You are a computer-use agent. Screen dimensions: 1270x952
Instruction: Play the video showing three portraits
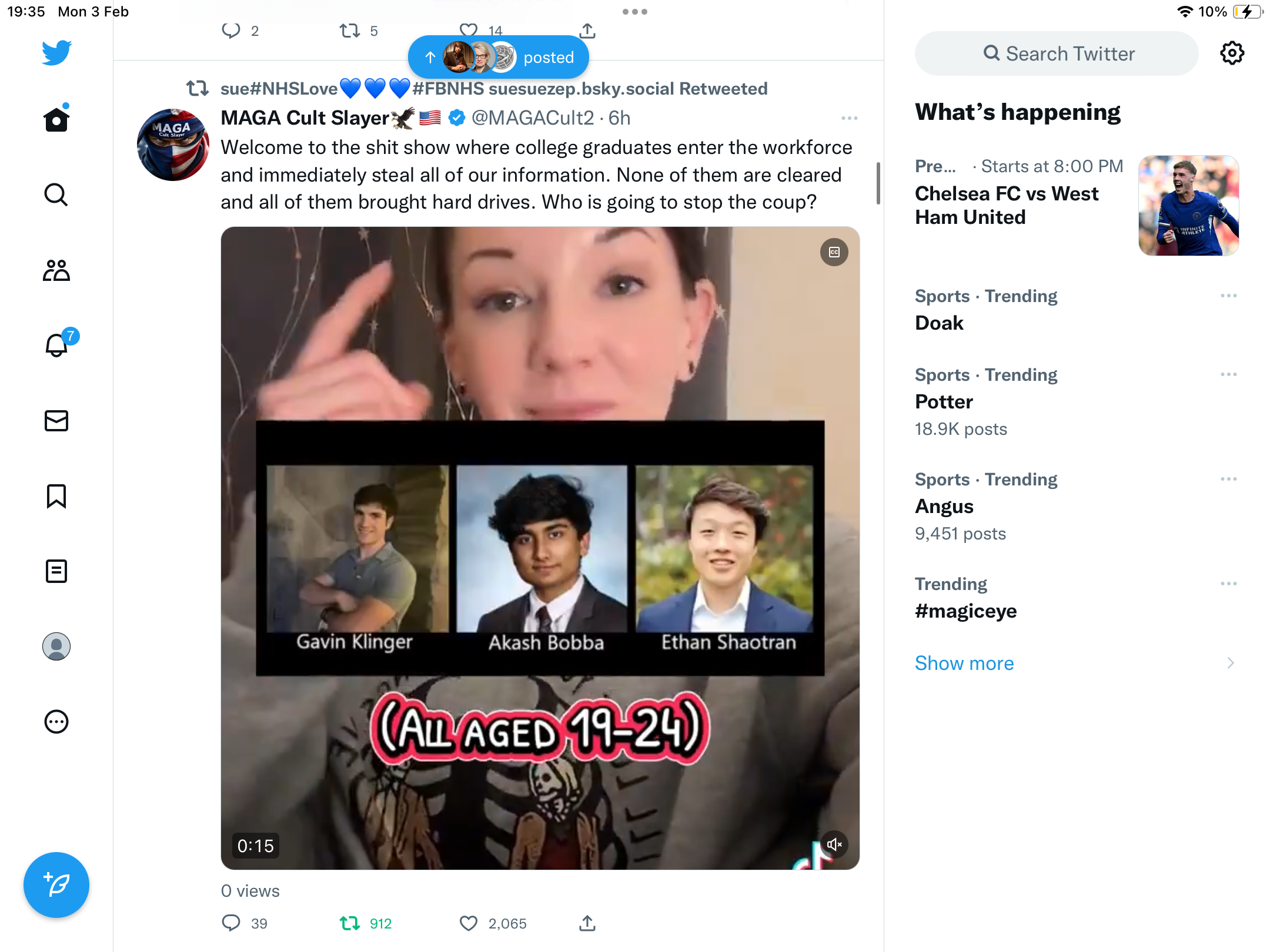click(540, 548)
